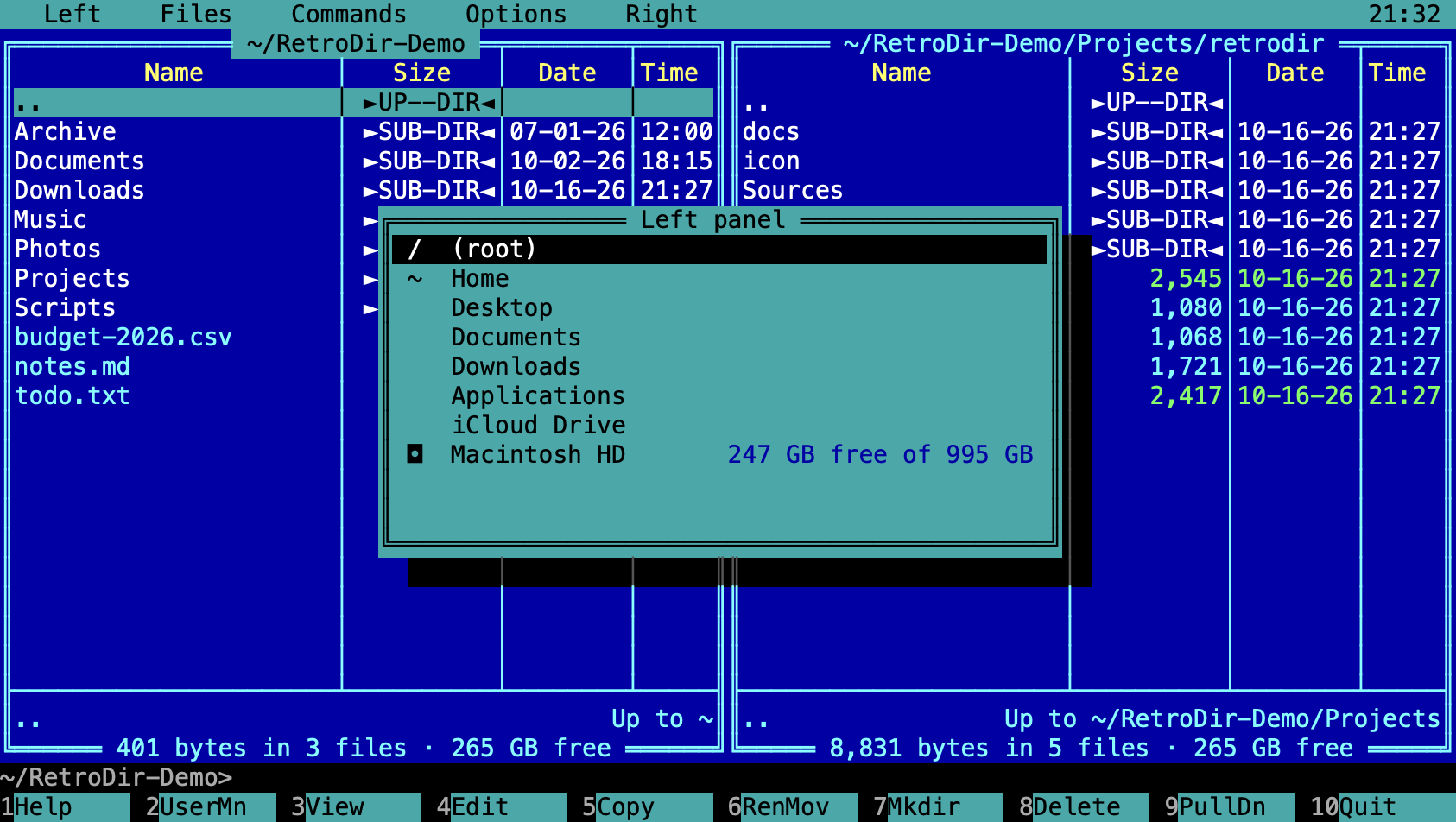
Task: Click the F1 Help button
Action: tap(65, 807)
